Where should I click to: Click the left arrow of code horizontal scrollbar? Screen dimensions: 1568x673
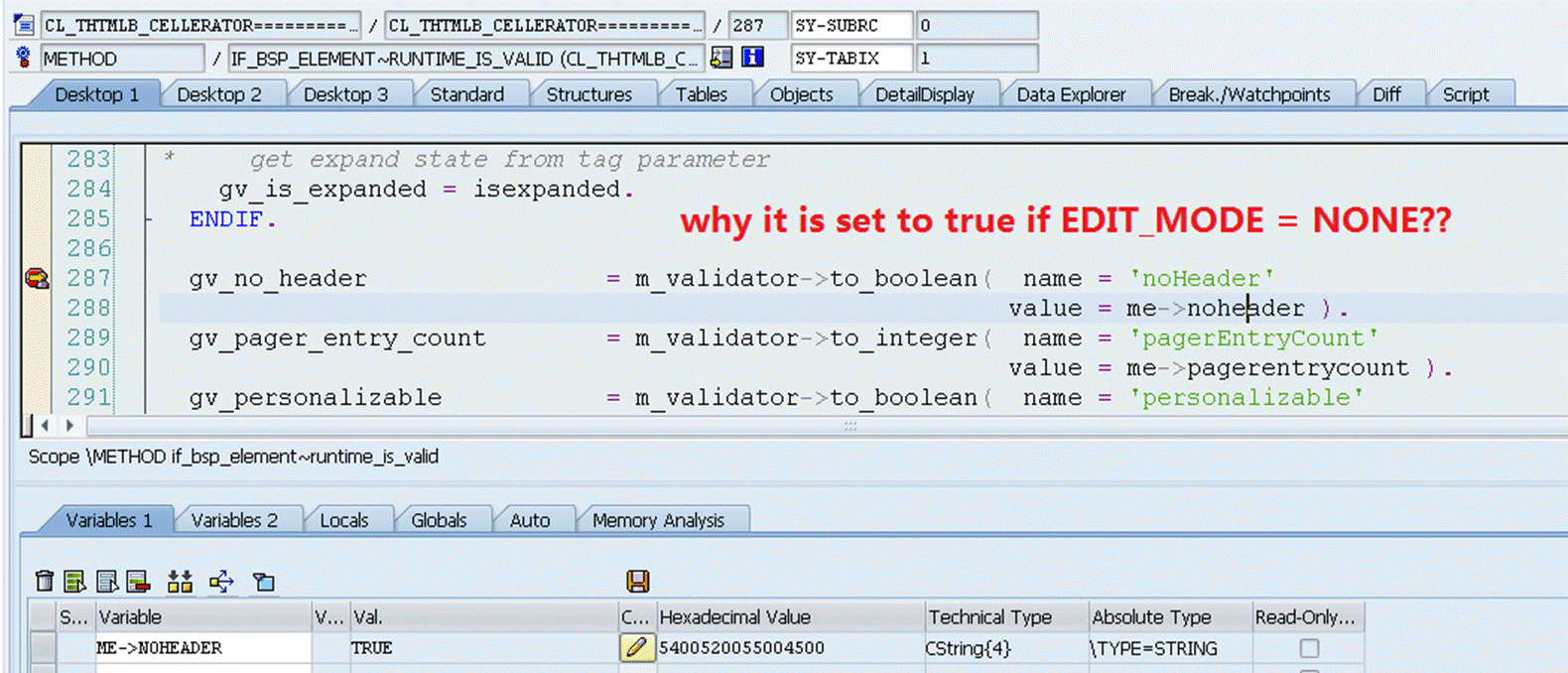[x=45, y=426]
